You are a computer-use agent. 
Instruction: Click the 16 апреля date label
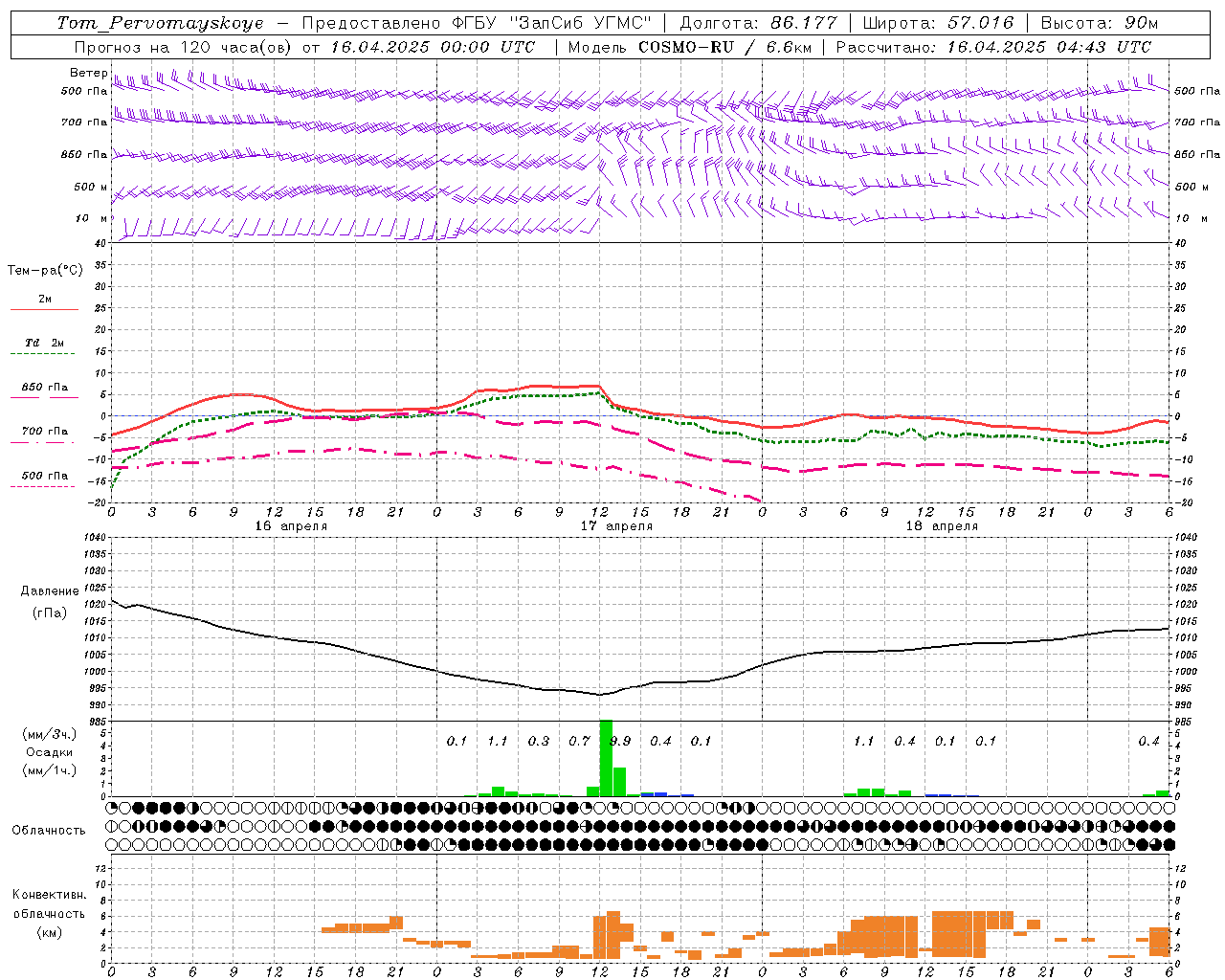(x=291, y=526)
